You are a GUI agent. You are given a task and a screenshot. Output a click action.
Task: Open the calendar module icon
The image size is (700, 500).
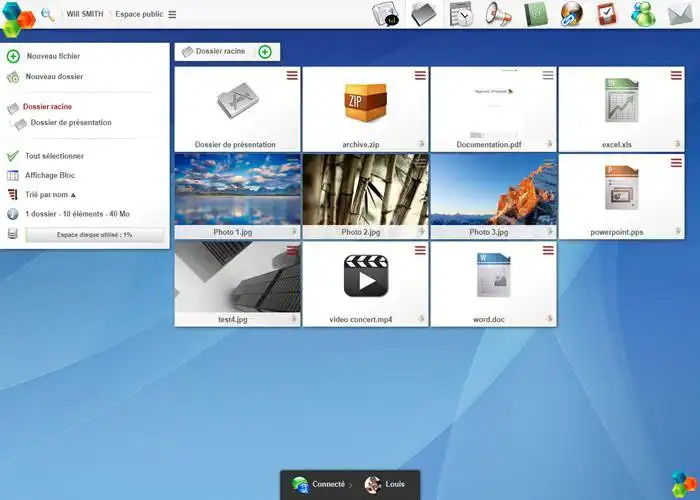coord(461,14)
